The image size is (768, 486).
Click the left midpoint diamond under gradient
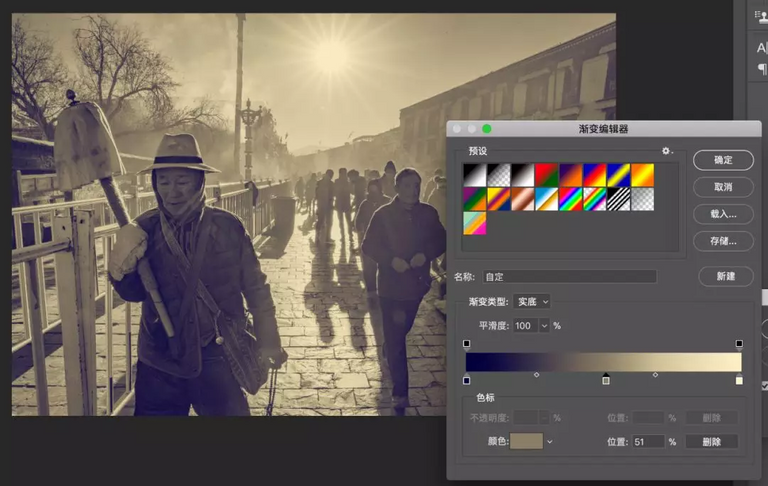536,375
